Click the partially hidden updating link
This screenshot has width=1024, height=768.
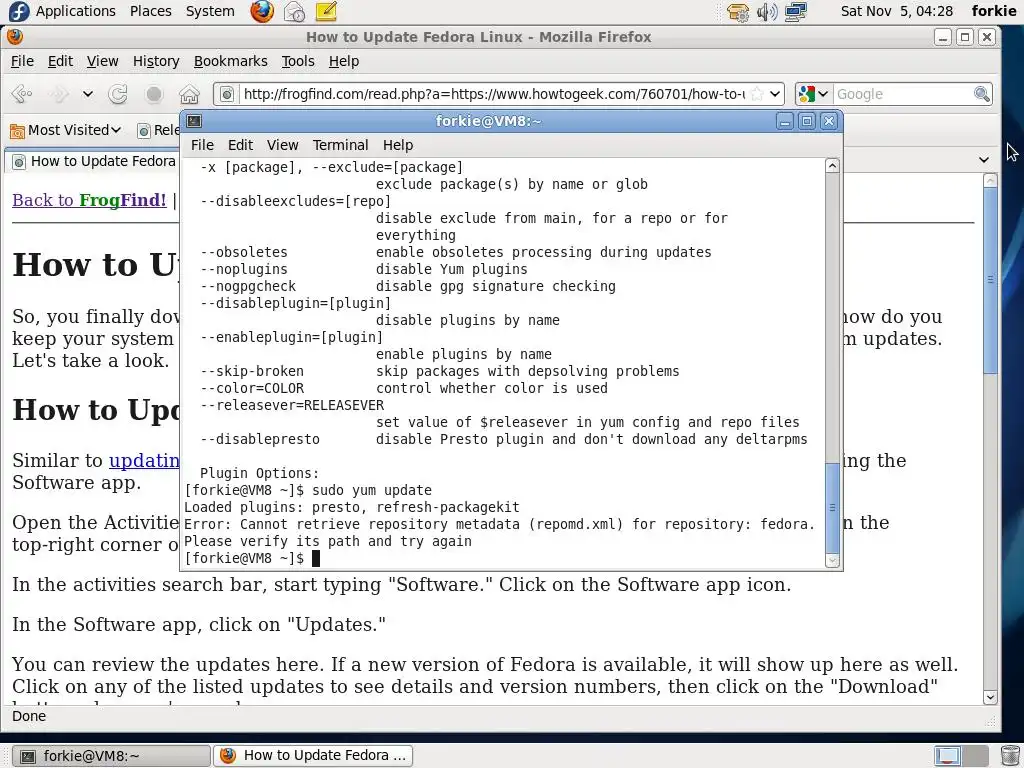coord(144,460)
